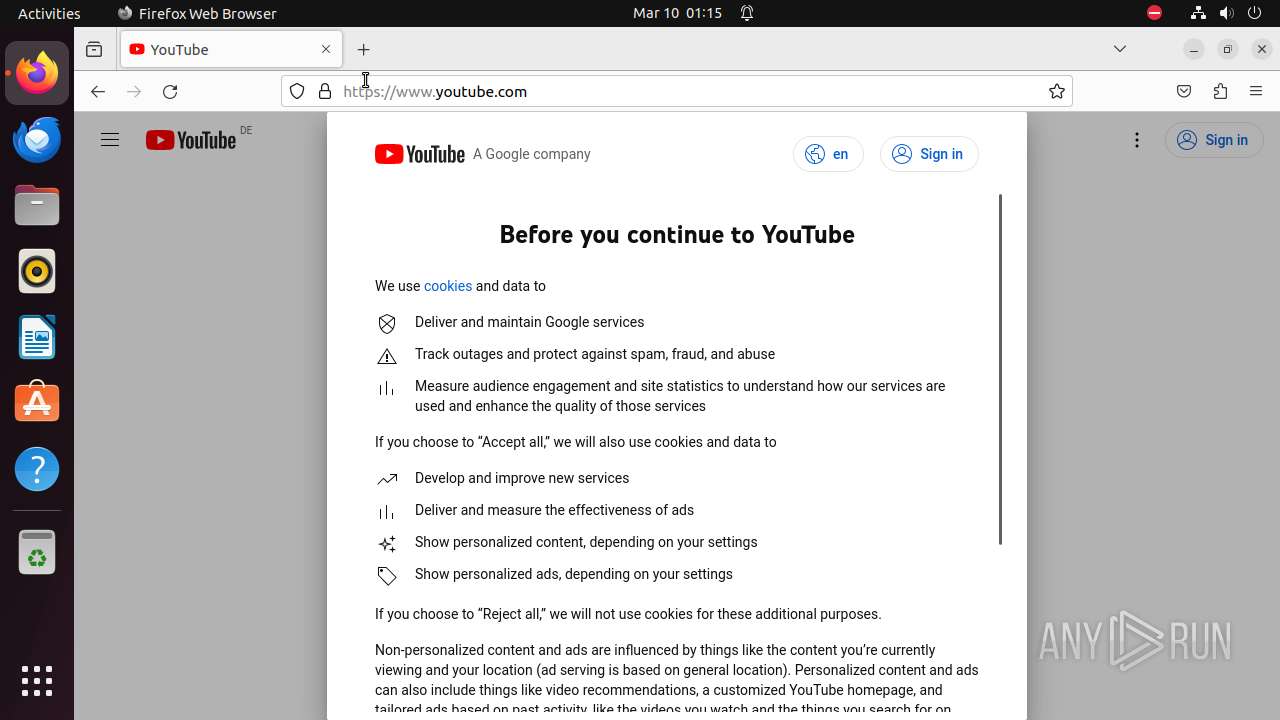
Task: Open the power menu icon
Action: (1256, 13)
